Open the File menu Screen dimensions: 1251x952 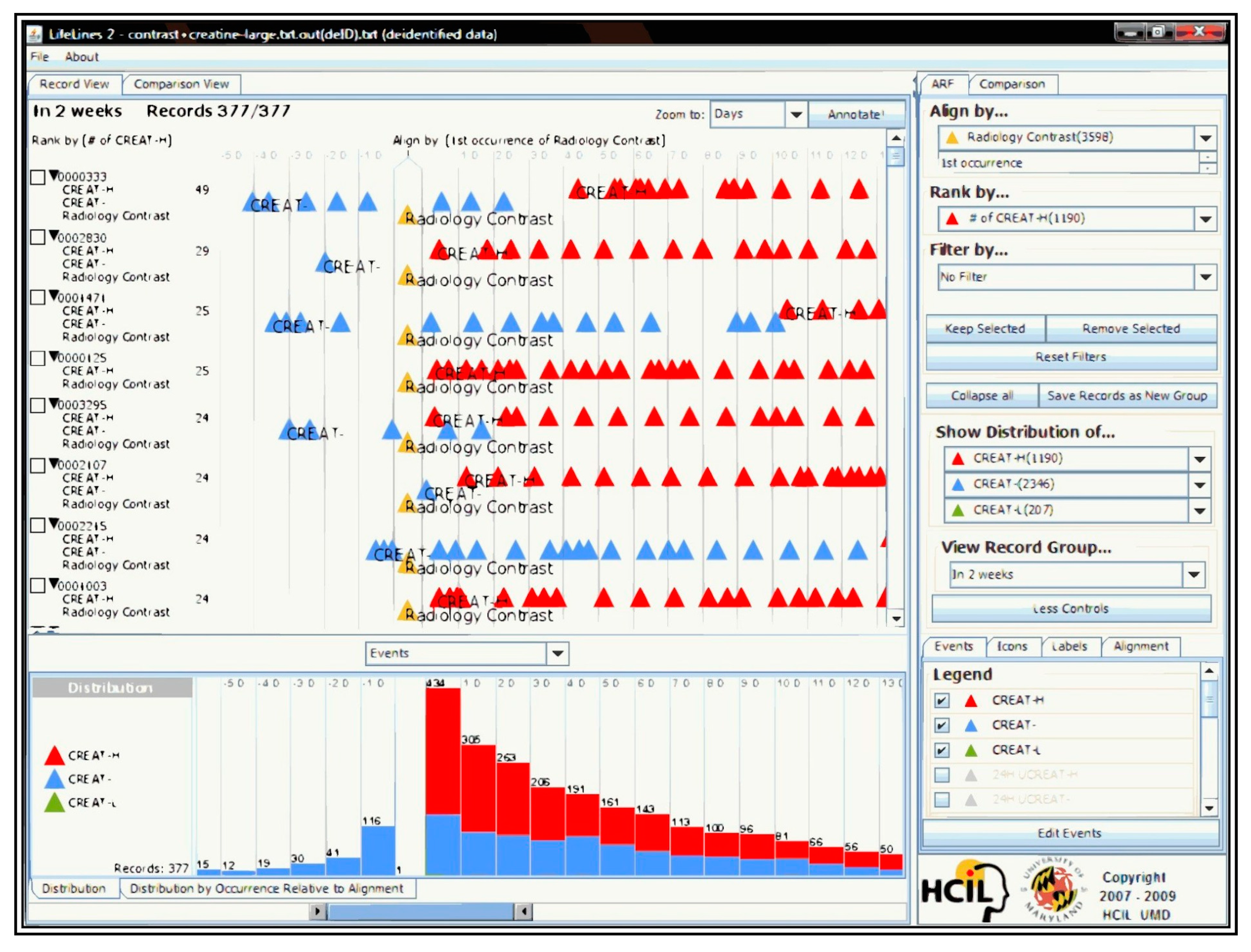coord(39,57)
